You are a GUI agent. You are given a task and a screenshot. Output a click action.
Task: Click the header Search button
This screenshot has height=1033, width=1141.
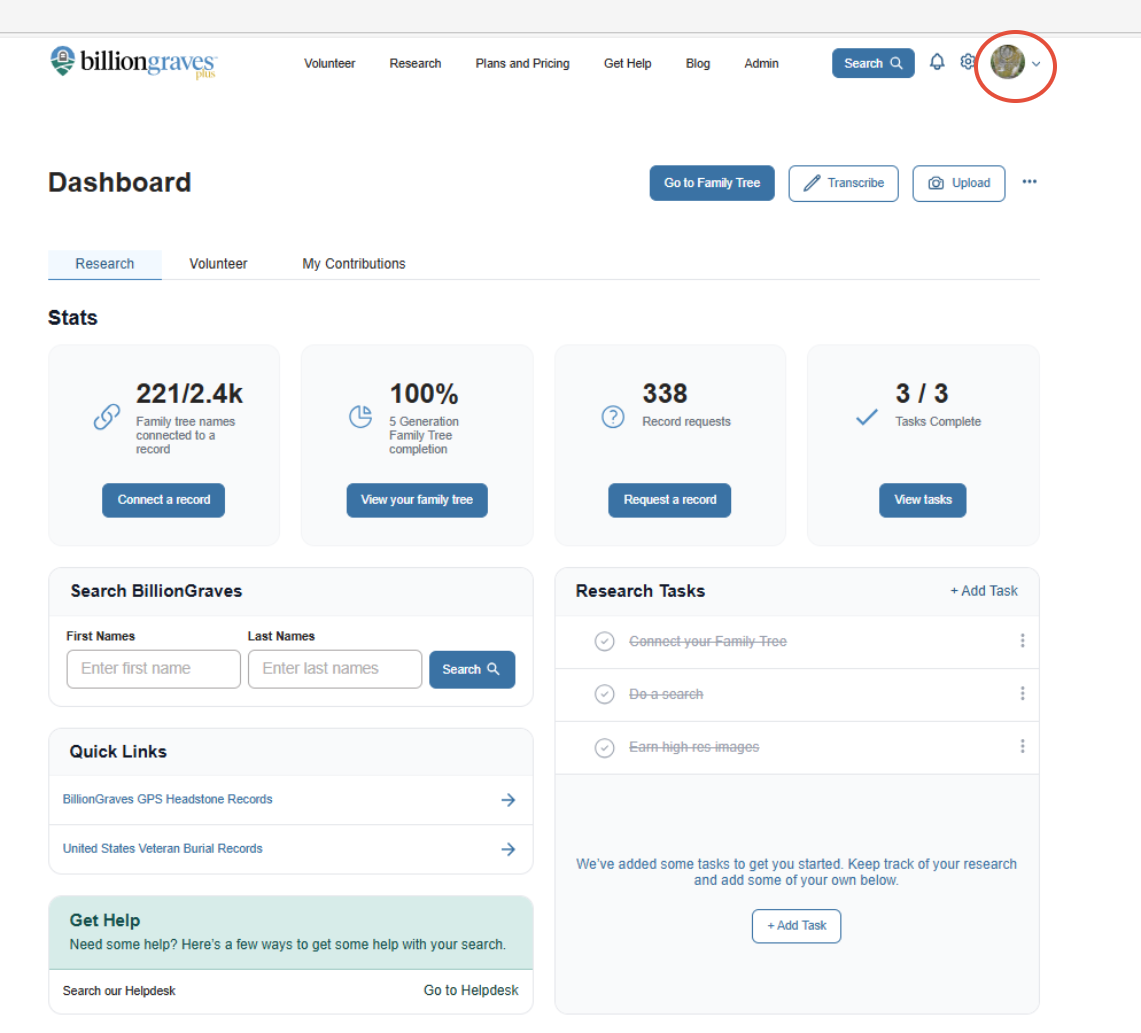tap(873, 63)
